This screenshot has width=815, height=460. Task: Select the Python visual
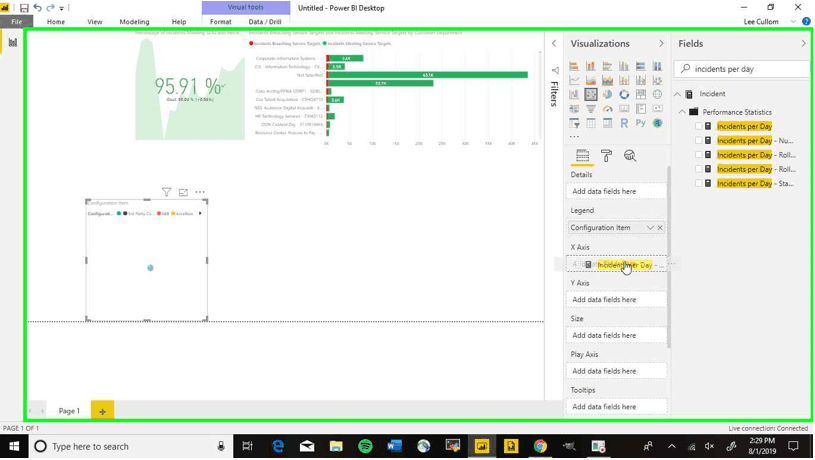(640, 123)
